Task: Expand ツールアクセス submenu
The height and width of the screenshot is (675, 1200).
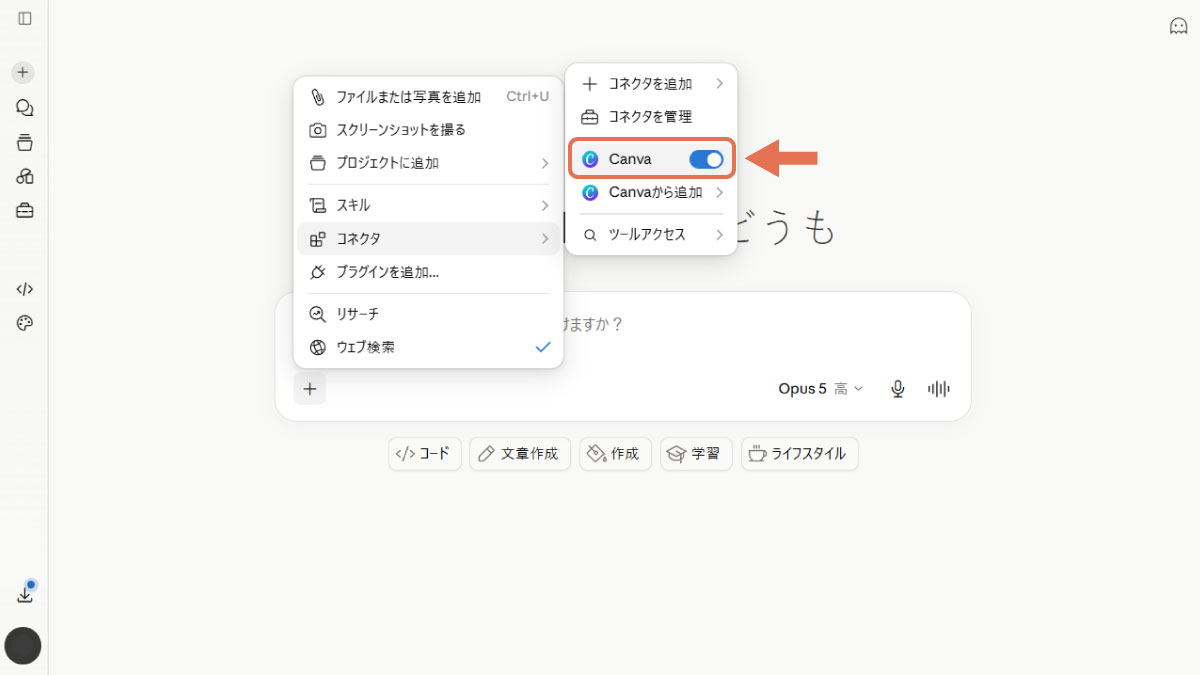Action: pos(651,235)
